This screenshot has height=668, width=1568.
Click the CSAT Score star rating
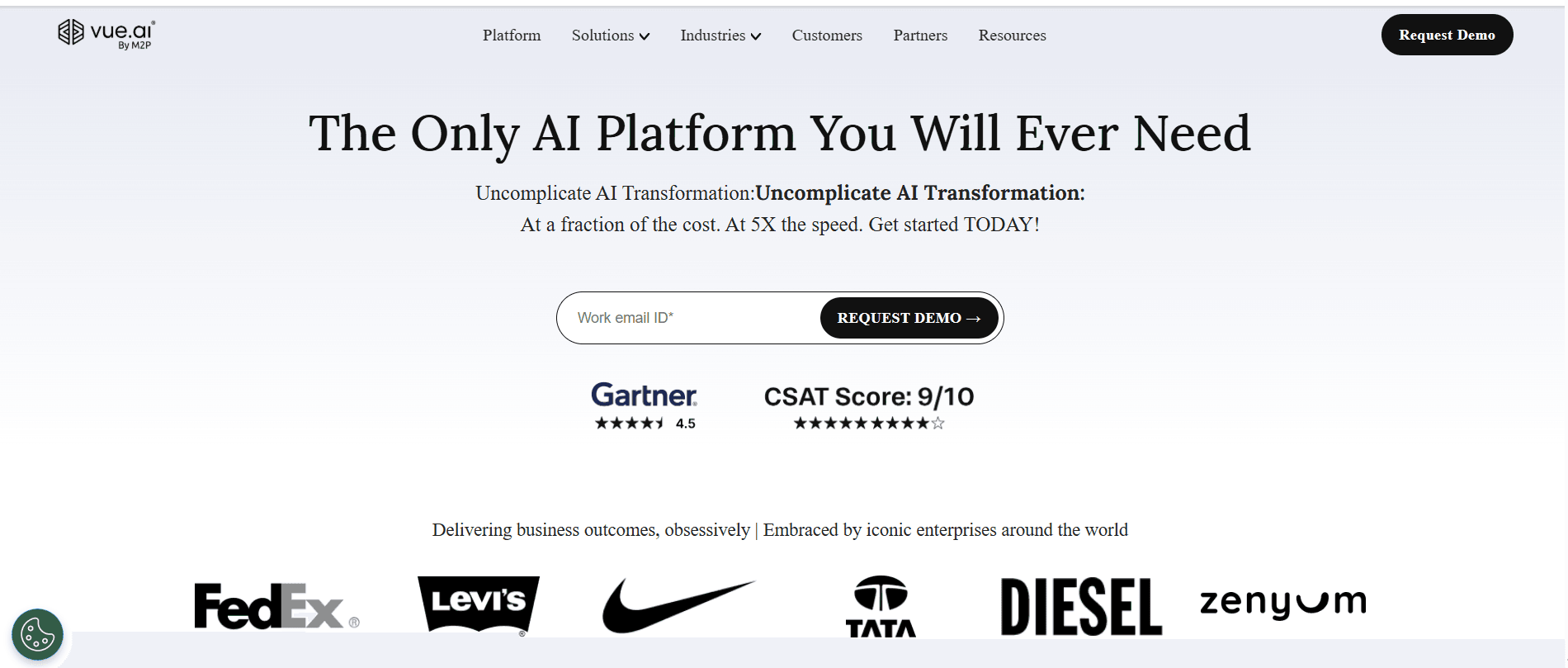(x=868, y=424)
